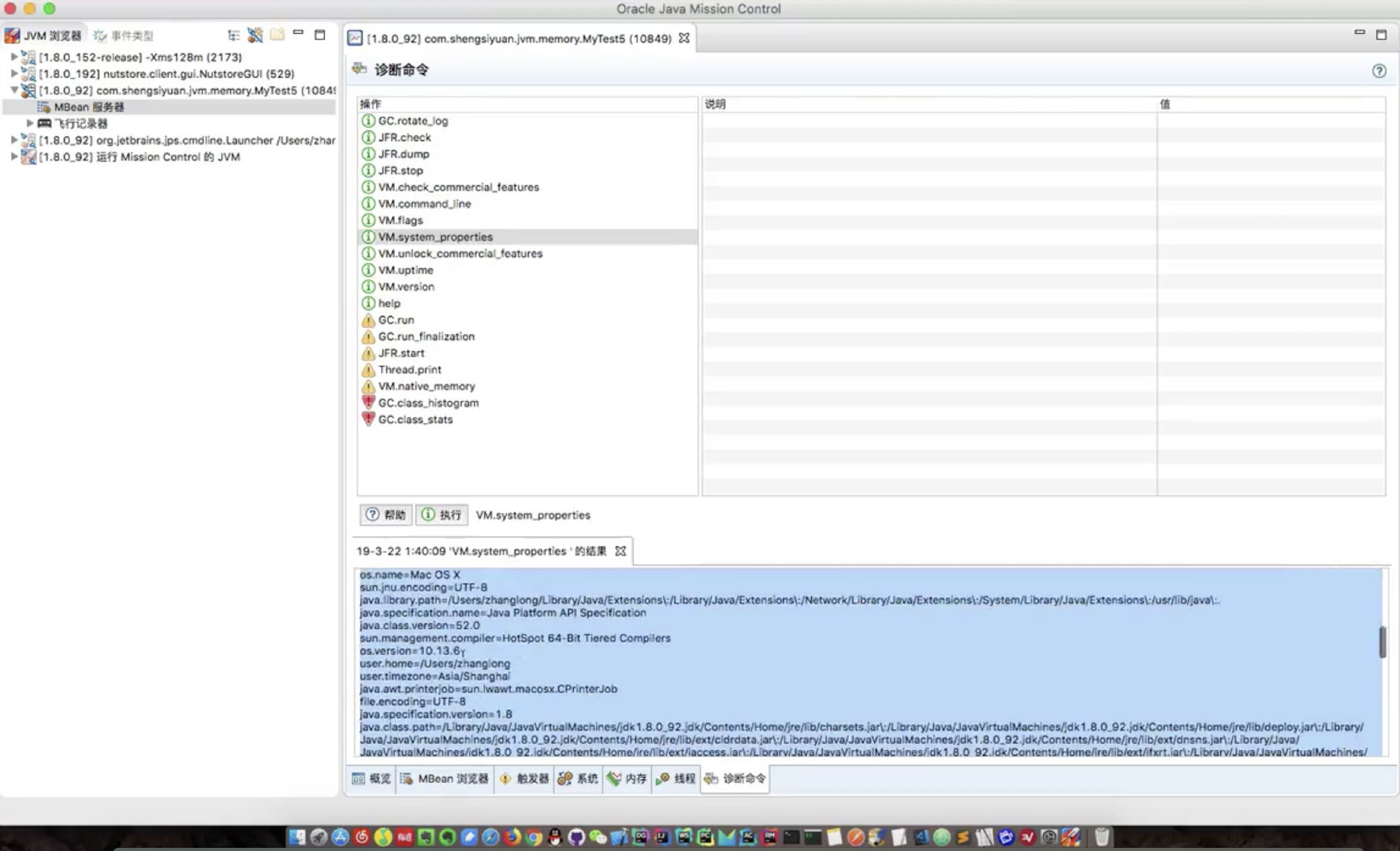Open the Trash in the dock

(1102, 837)
